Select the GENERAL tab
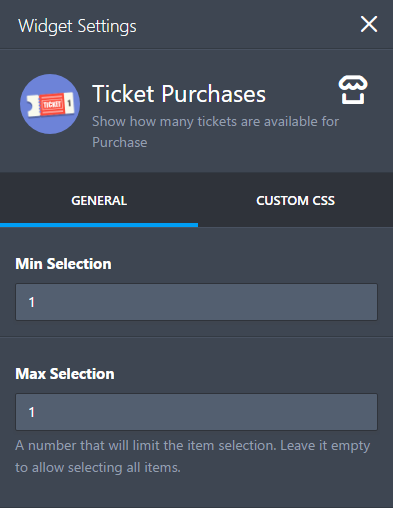This screenshot has height=508, width=393. pyautogui.click(x=99, y=201)
